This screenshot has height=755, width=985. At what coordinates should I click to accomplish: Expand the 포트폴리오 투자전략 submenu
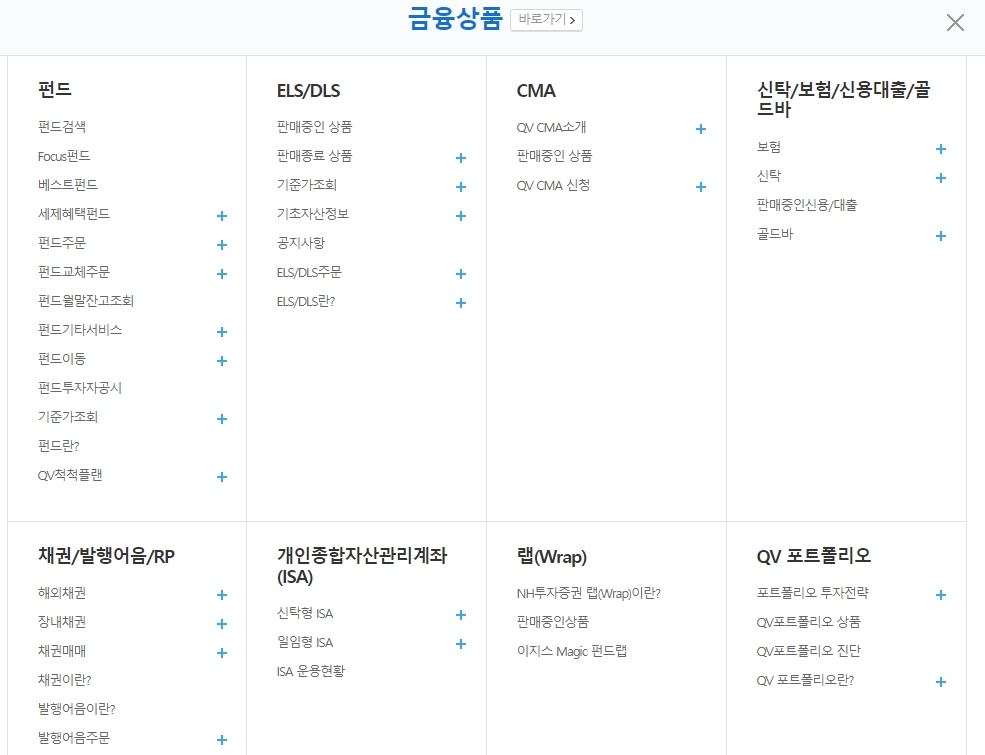(941, 595)
